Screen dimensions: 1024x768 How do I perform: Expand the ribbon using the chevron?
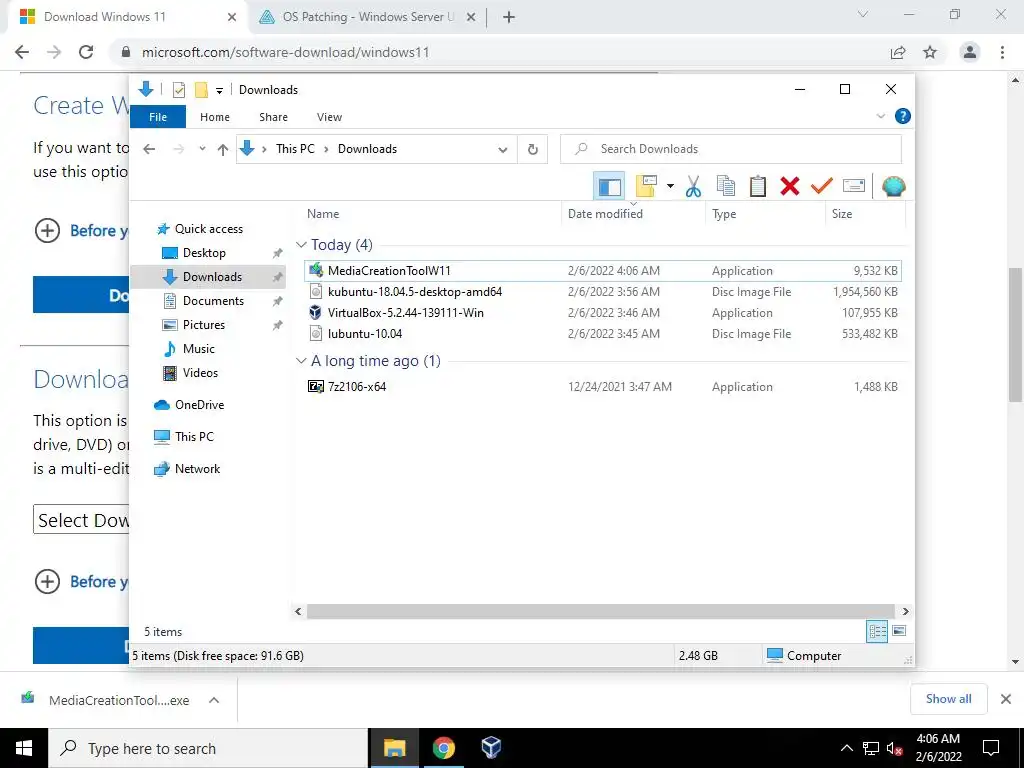(x=880, y=116)
